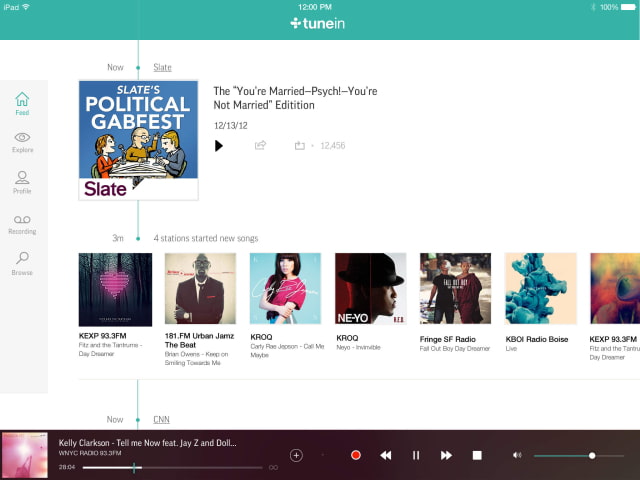Select KEXP 93.3FM pink heart album

pos(115,289)
